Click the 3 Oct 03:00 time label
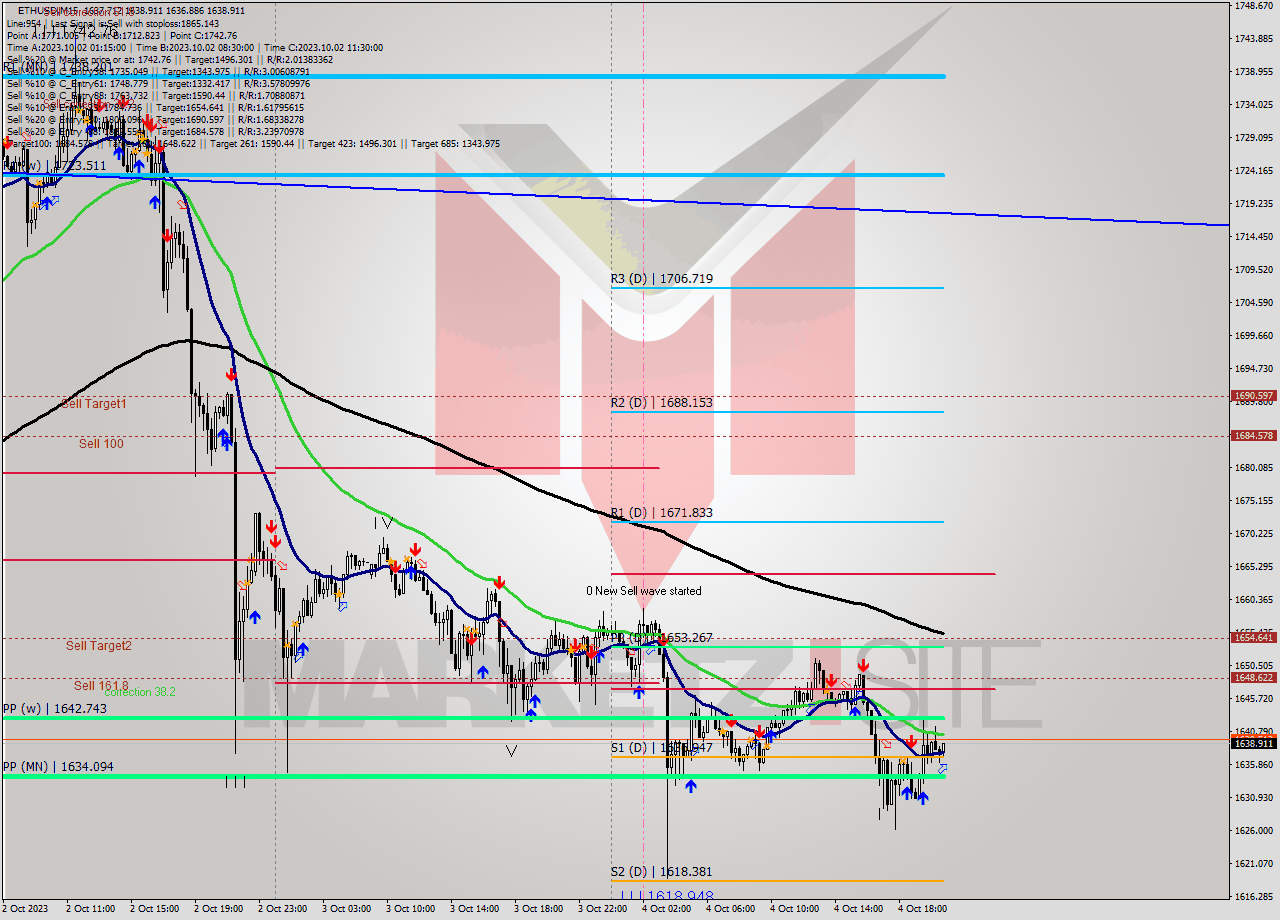This screenshot has height=920, width=1280. 347,909
